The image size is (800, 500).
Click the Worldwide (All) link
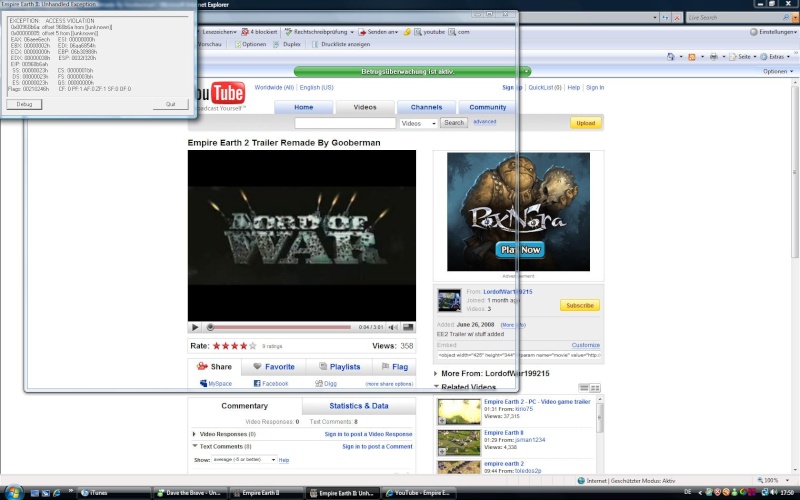coord(274,88)
